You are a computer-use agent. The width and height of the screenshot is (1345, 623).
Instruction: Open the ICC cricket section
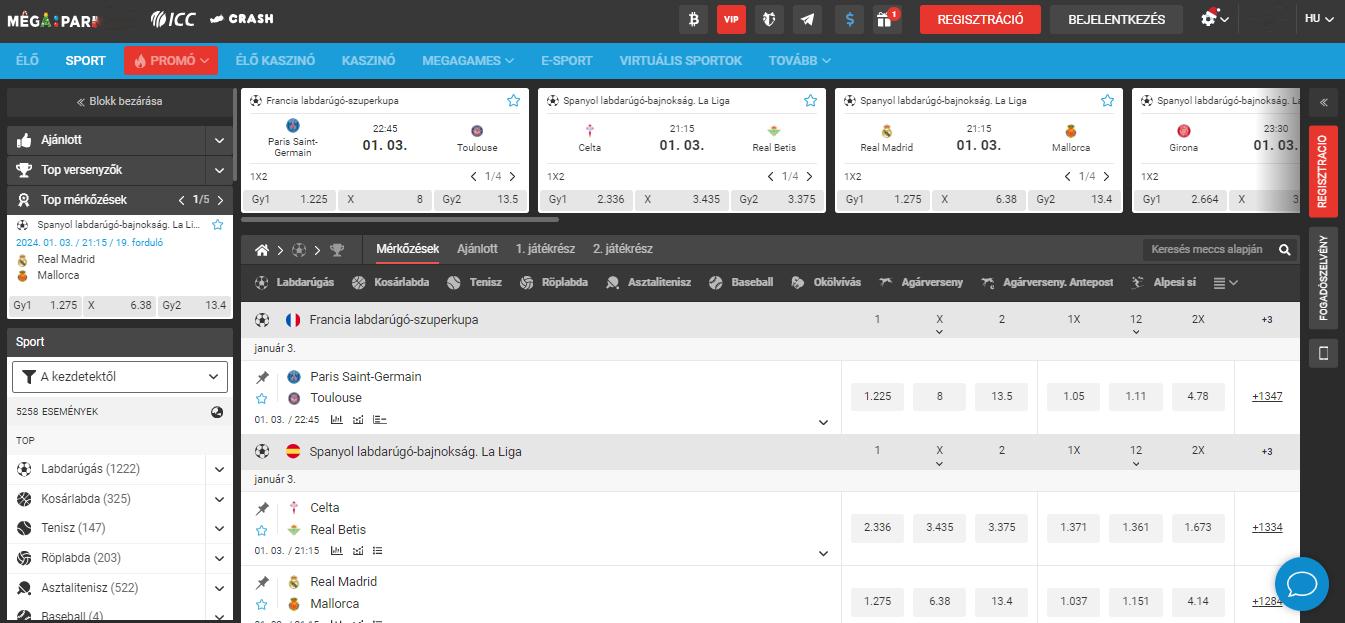172,19
